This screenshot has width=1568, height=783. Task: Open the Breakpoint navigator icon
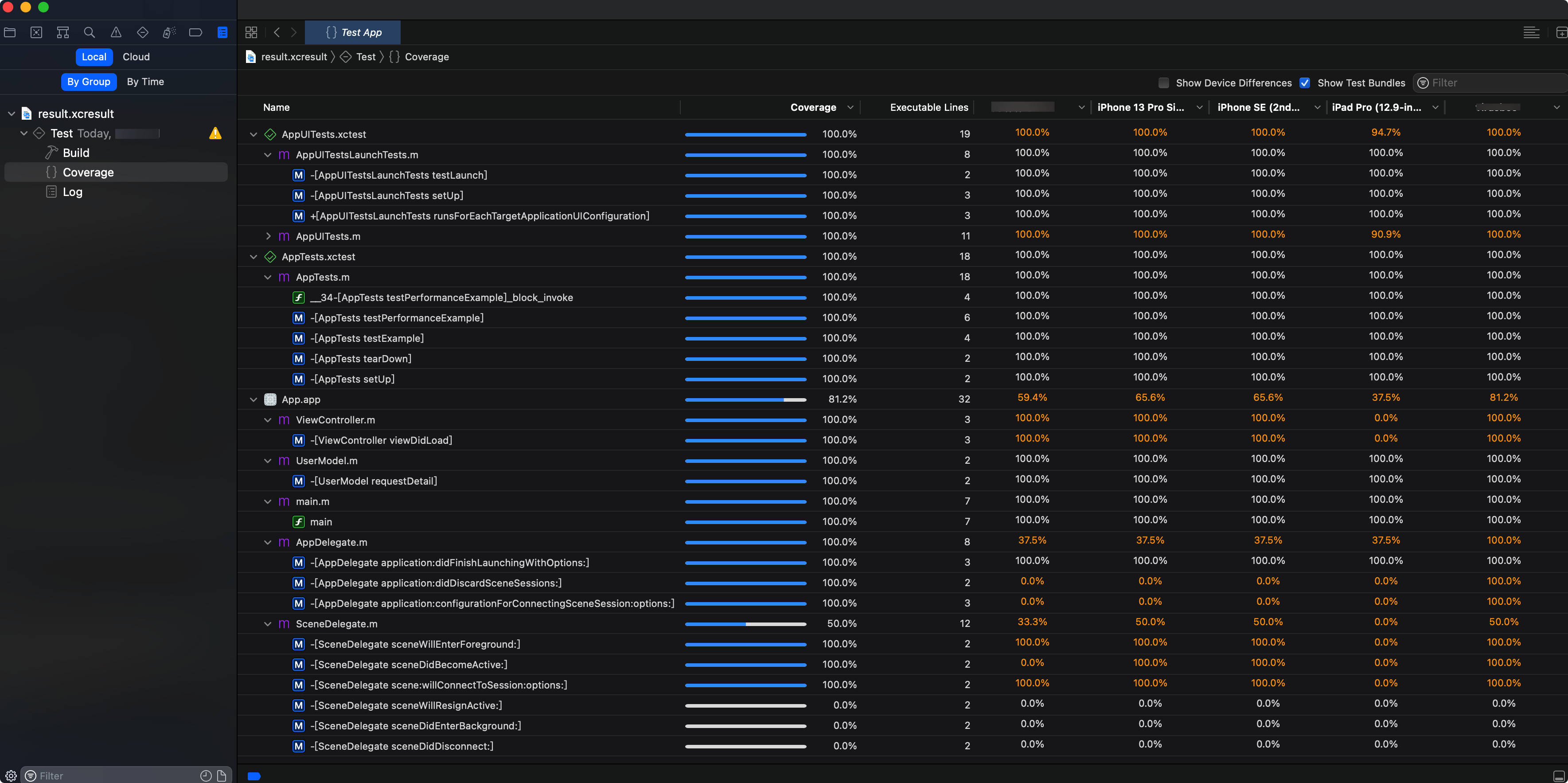tap(195, 32)
